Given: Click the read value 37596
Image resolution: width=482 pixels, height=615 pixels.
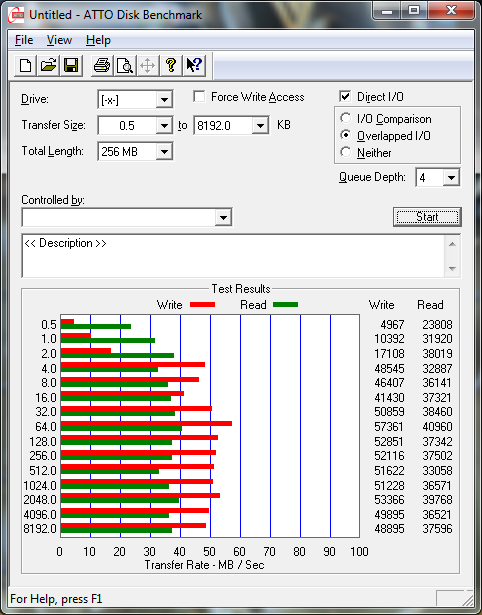Looking at the screenshot, I should [x=437, y=528].
